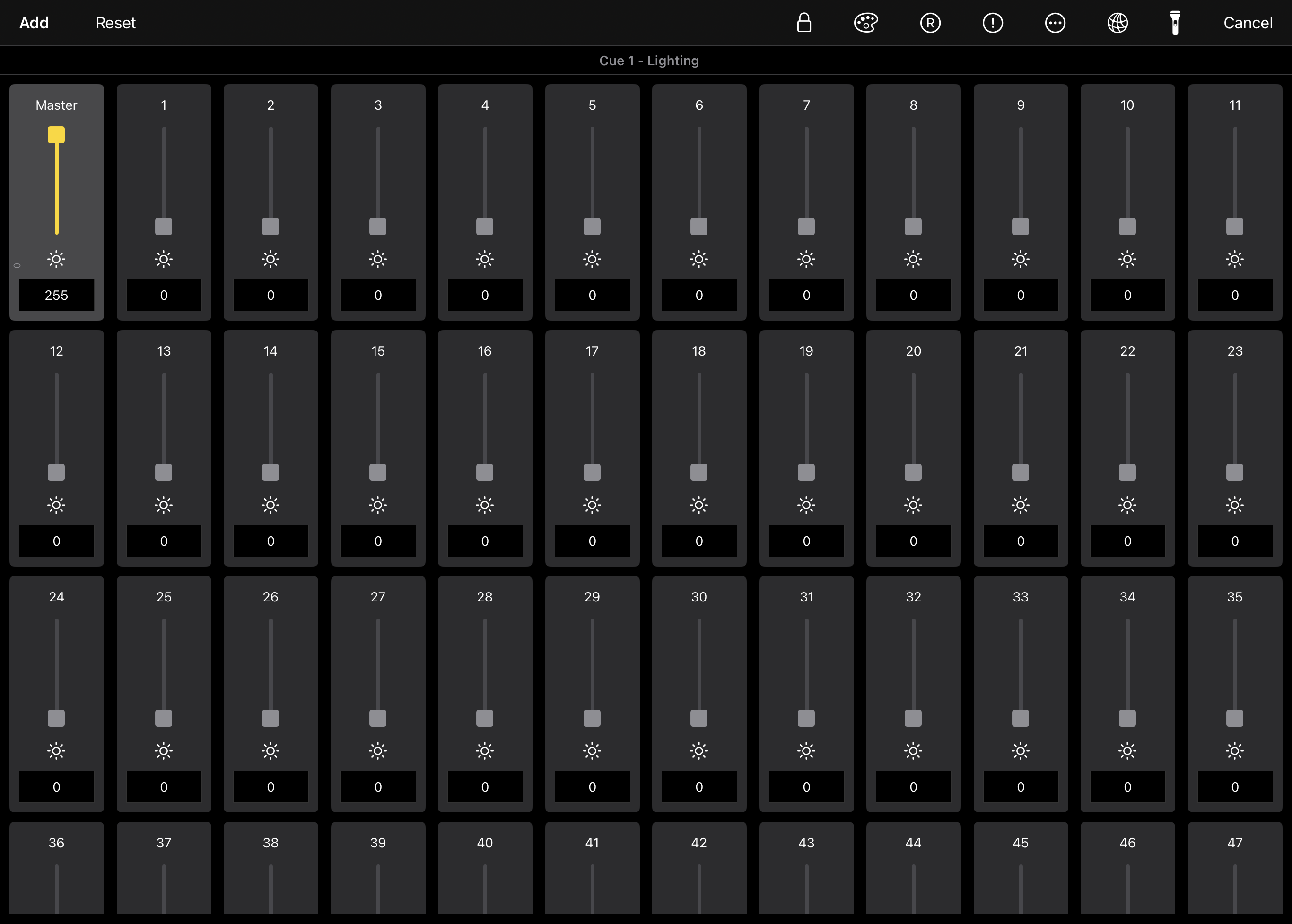
Task: Click the channel 6 fader handle
Action: (699, 227)
